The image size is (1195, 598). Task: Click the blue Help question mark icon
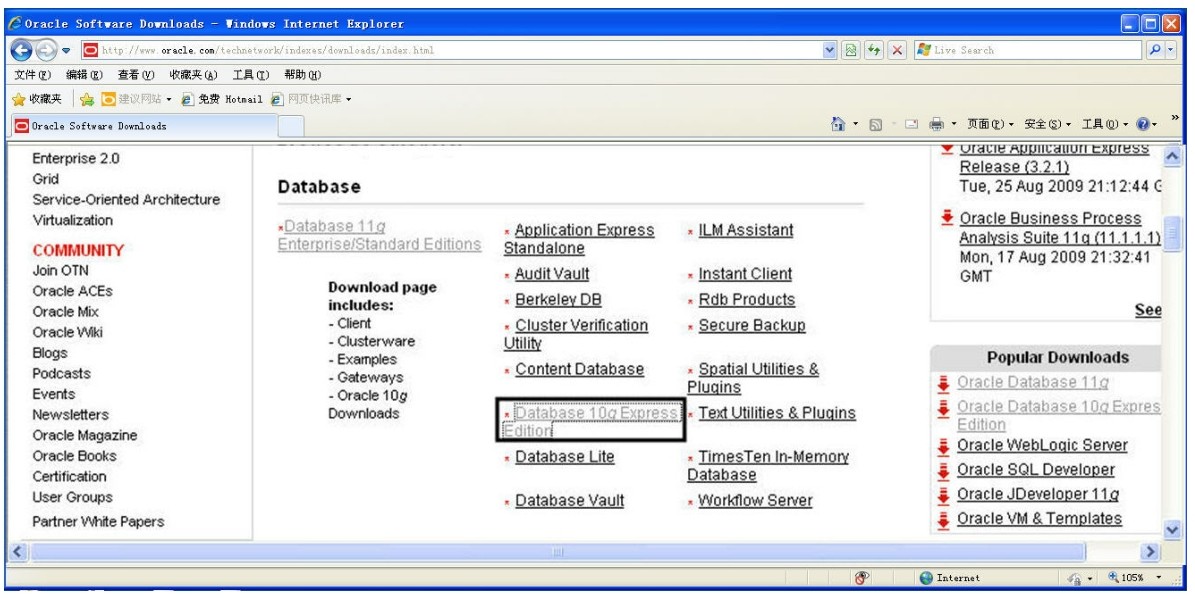coord(1142,124)
